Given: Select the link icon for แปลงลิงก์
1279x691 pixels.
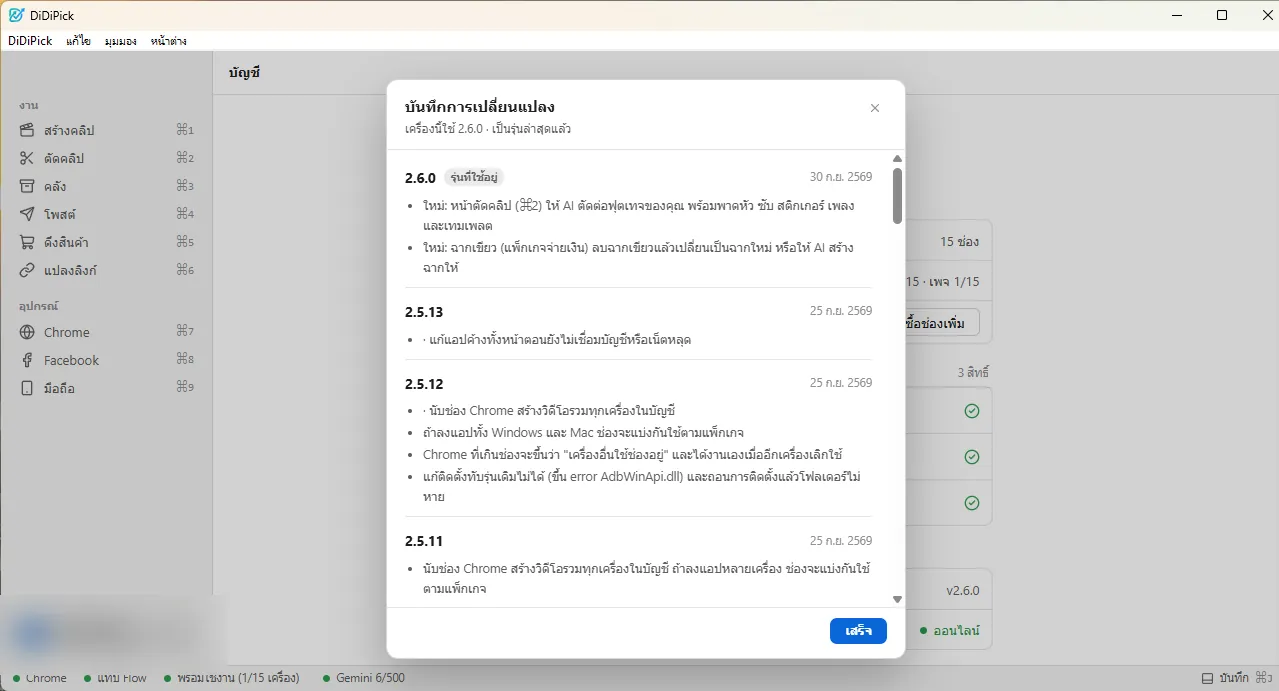Looking at the screenshot, I should 27,270.
